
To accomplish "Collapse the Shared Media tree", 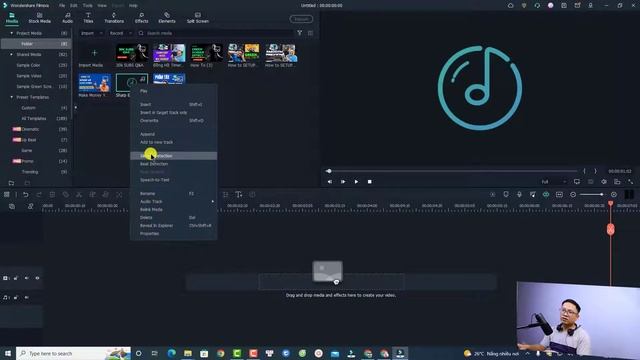I will 11,54.
